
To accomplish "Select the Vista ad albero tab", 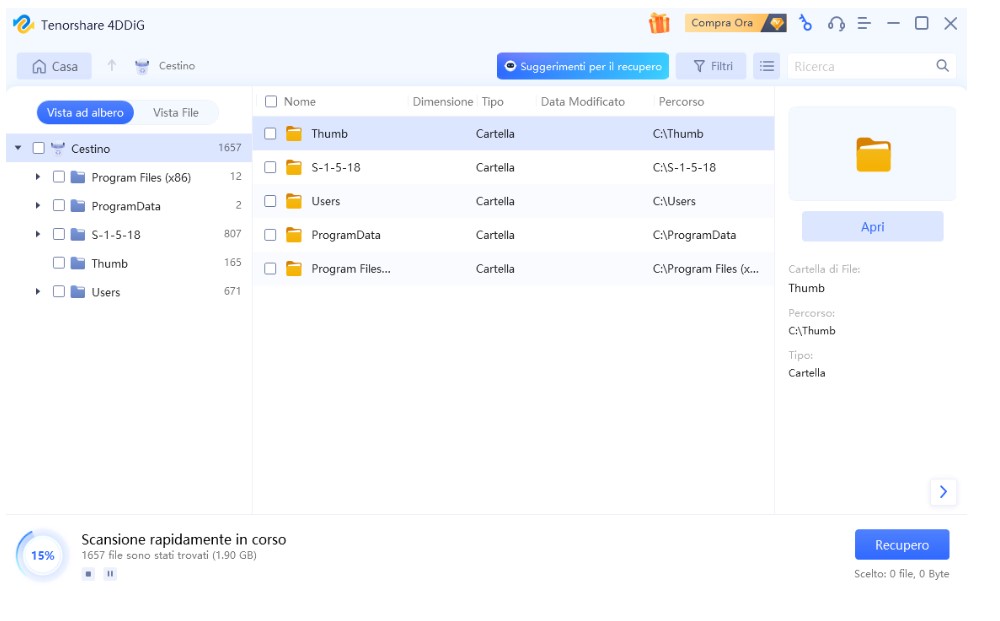I will 86,113.
